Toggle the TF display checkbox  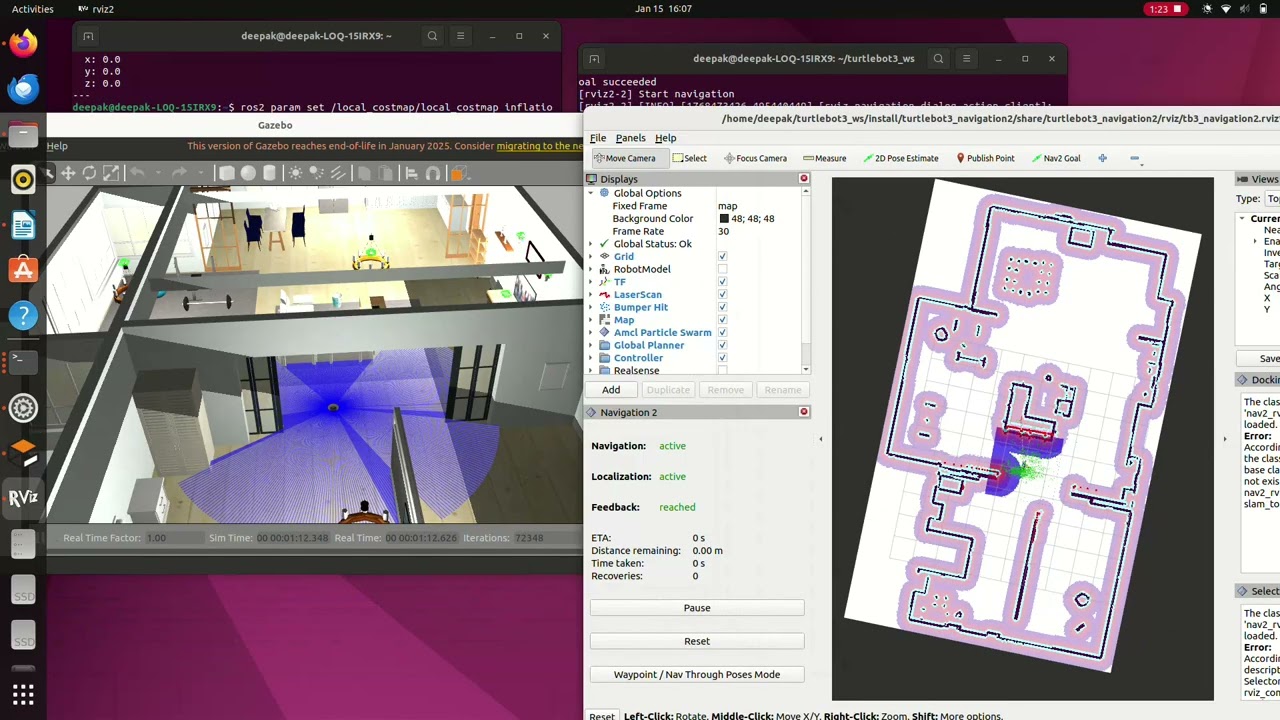click(x=722, y=282)
